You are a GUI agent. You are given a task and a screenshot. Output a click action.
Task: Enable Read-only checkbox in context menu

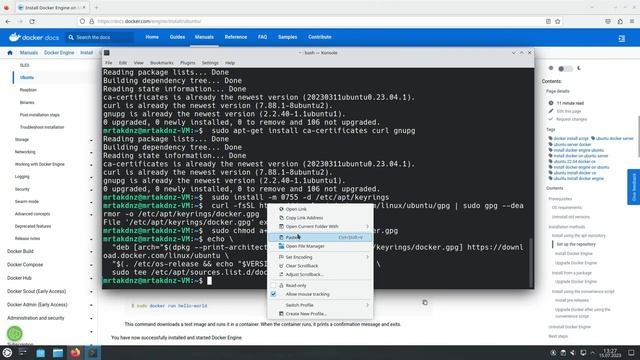273,285
